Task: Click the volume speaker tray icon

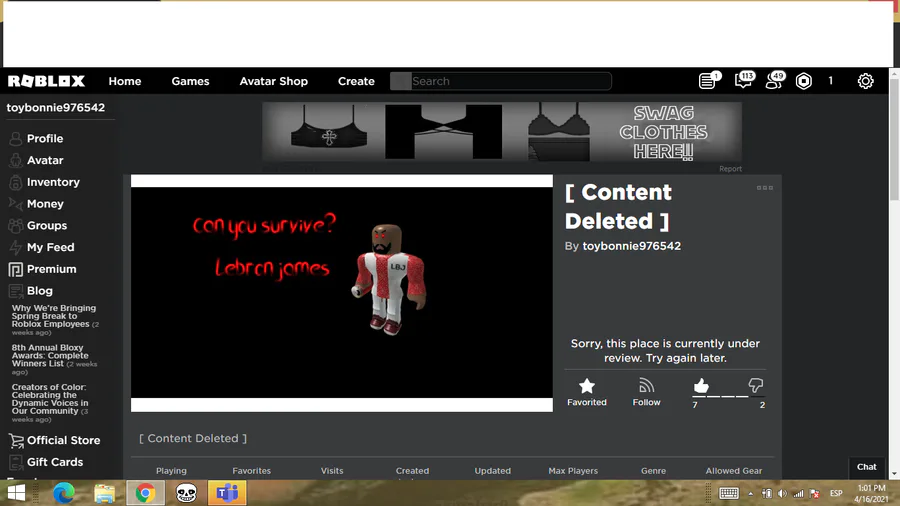Action: click(782, 493)
